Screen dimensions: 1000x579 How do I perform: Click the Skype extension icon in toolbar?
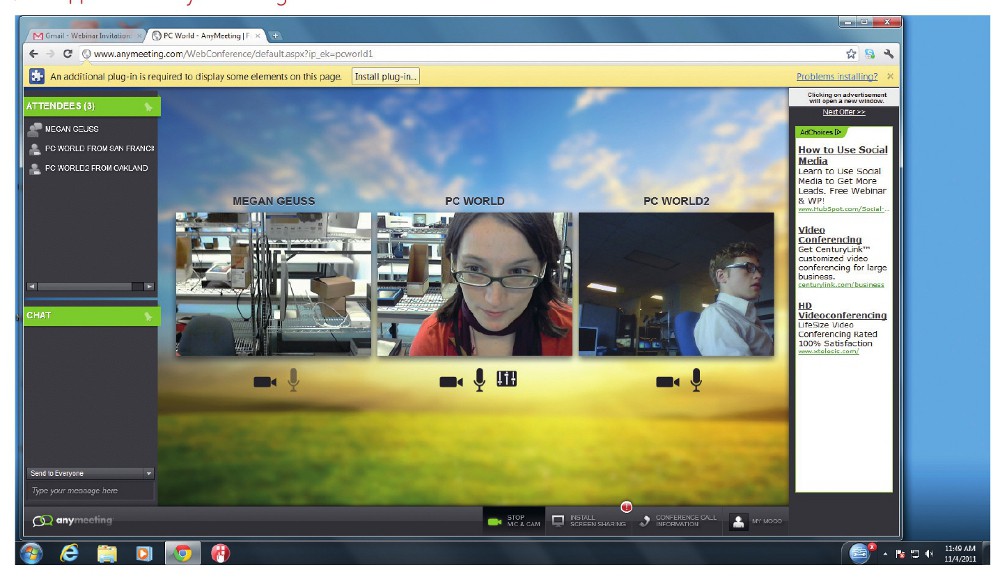coord(871,54)
